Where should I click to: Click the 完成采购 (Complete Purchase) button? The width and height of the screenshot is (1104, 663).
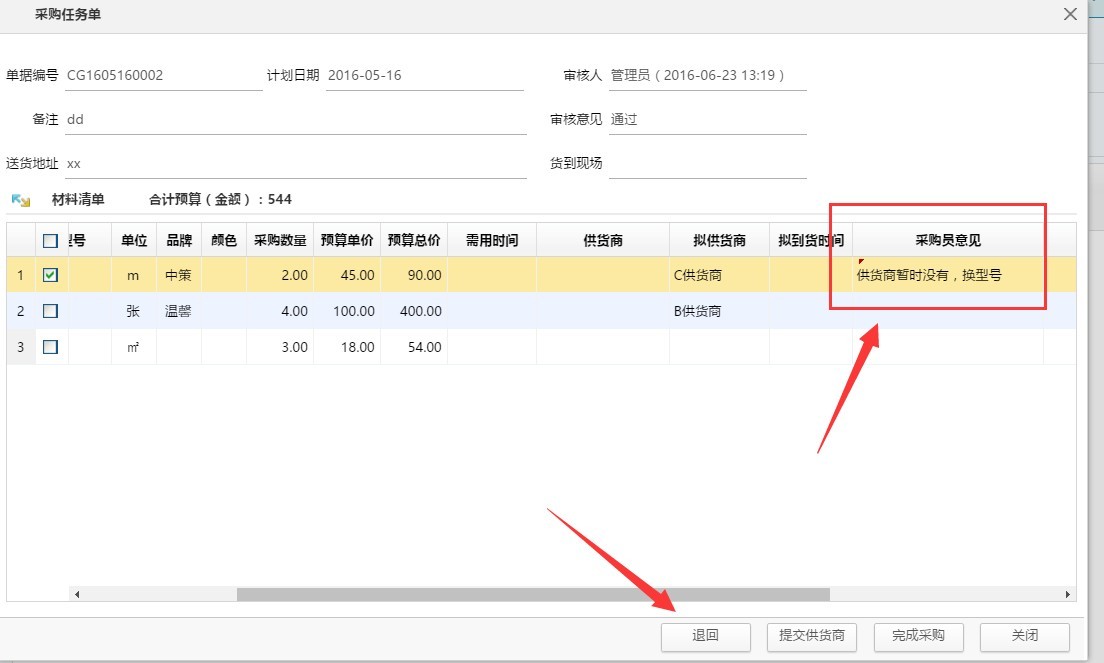pyautogui.click(x=918, y=636)
